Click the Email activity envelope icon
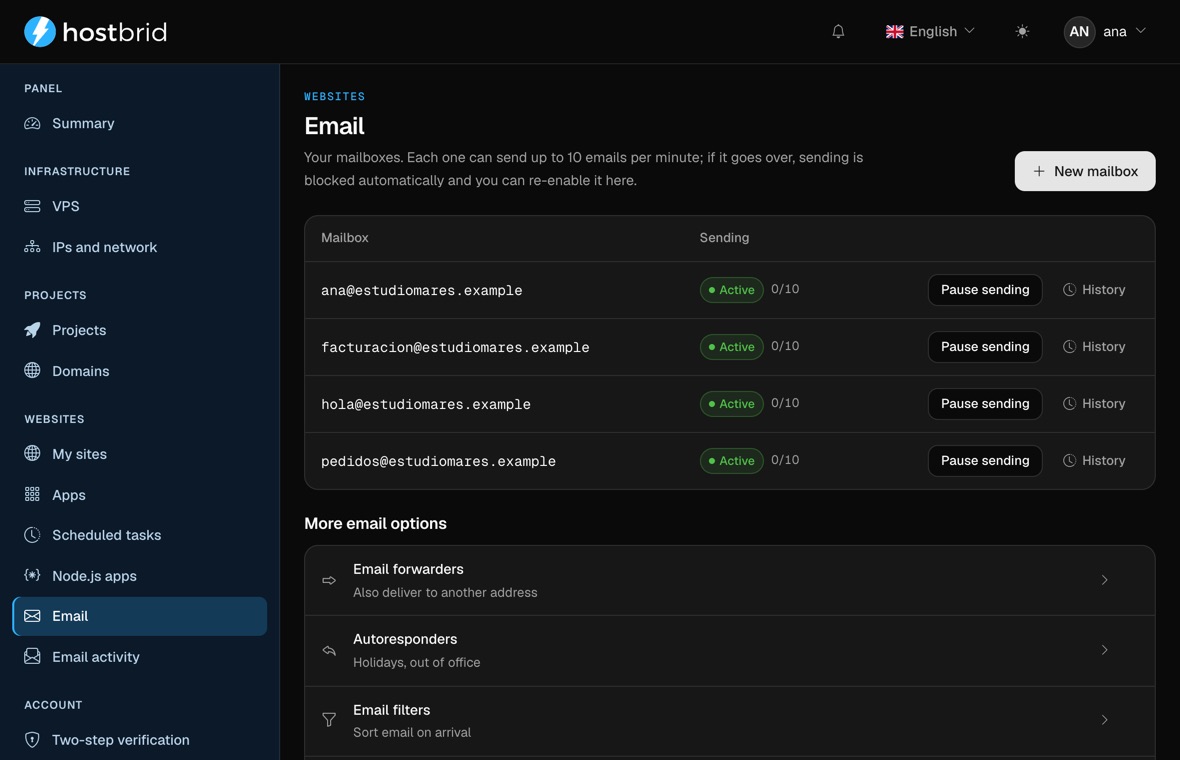Image resolution: width=1180 pixels, height=760 pixels. pyautogui.click(x=32, y=656)
